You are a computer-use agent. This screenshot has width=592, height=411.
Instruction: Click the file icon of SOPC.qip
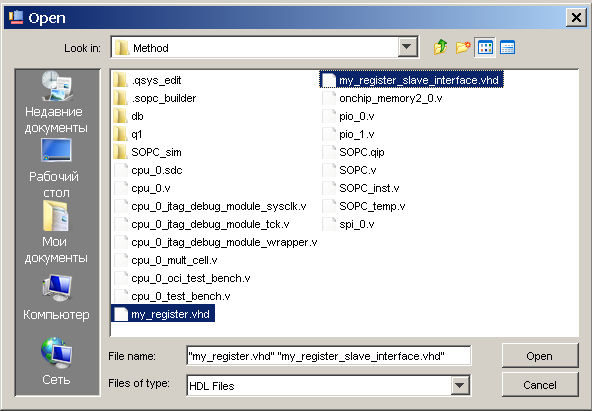tap(329, 152)
